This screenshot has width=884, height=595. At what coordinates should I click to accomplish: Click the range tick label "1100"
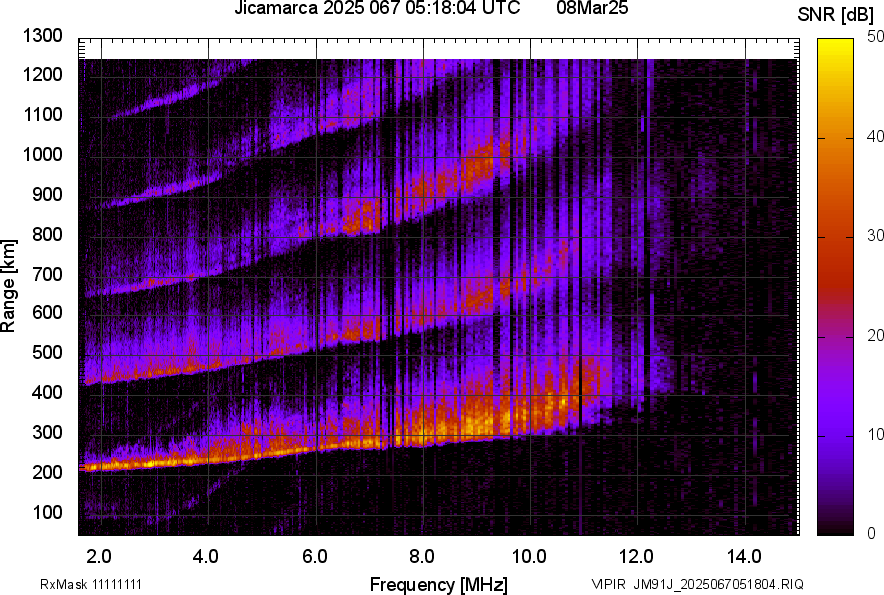tap(42, 115)
